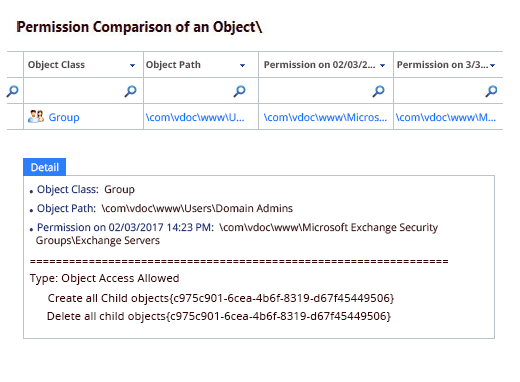Click the magnifier in the Permission on 02/03/2... filter
520x382 pixels.
(x=378, y=91)
